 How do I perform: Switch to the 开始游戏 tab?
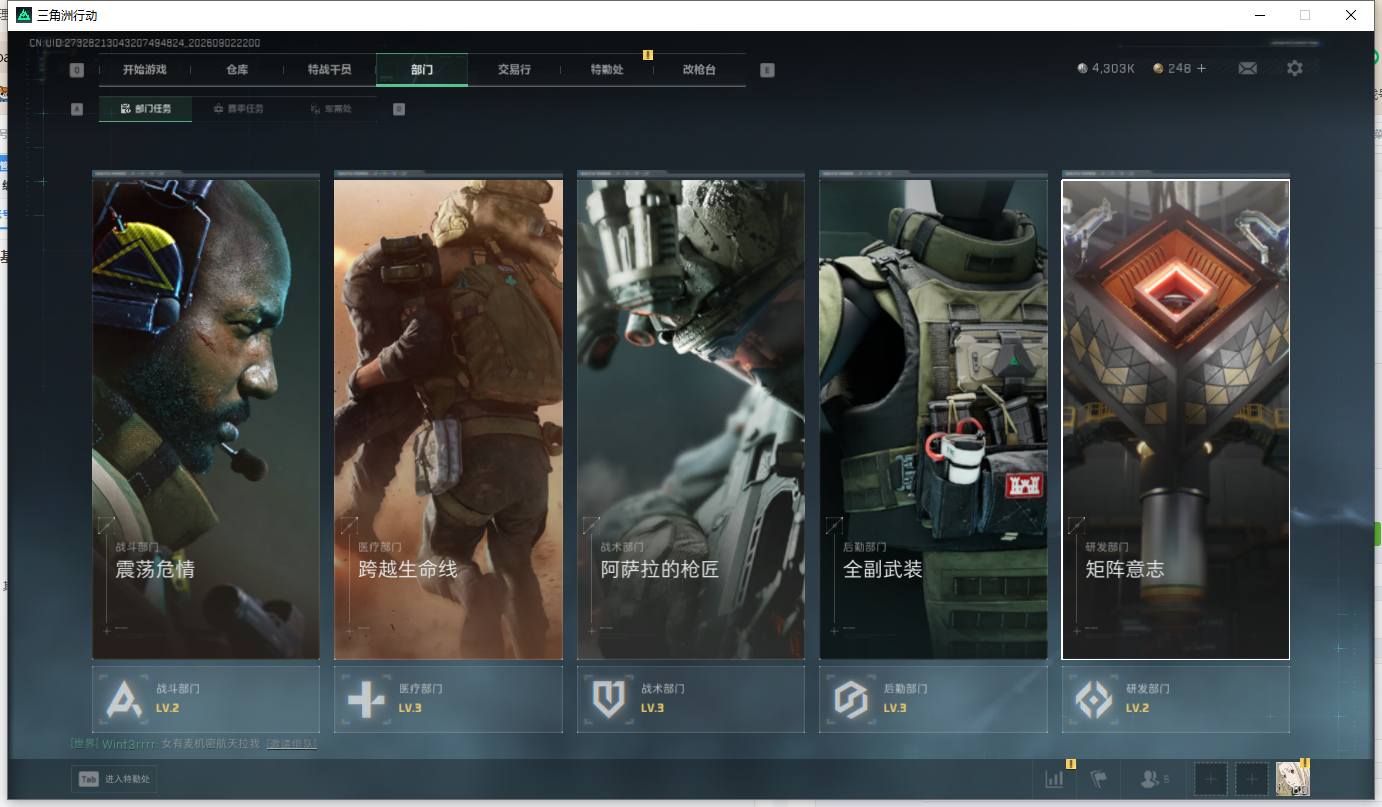coord(145,70)
